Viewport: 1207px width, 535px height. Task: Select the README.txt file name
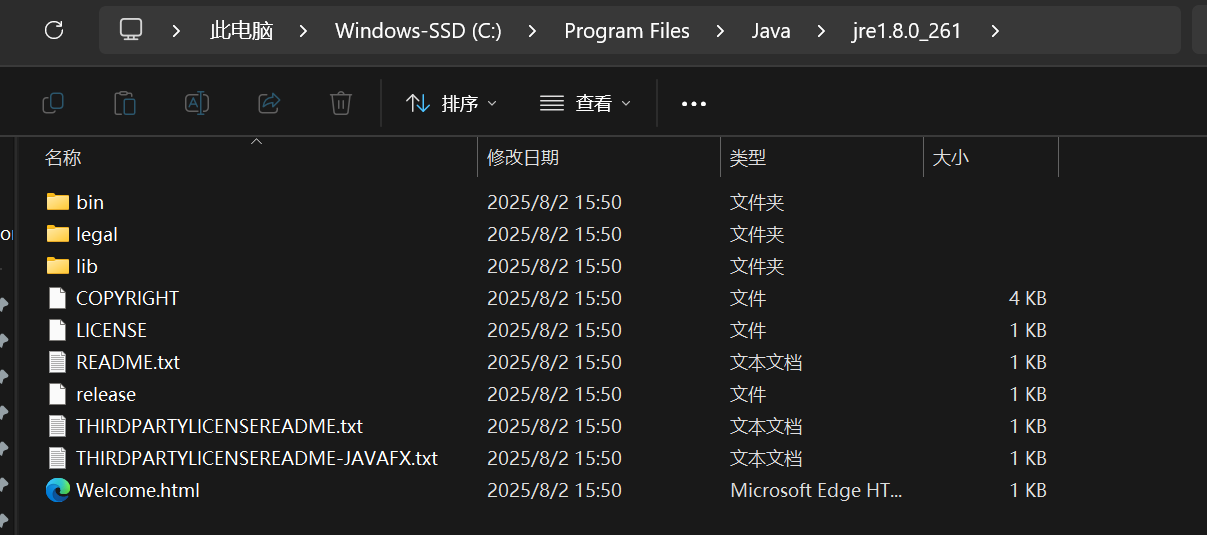128,362
